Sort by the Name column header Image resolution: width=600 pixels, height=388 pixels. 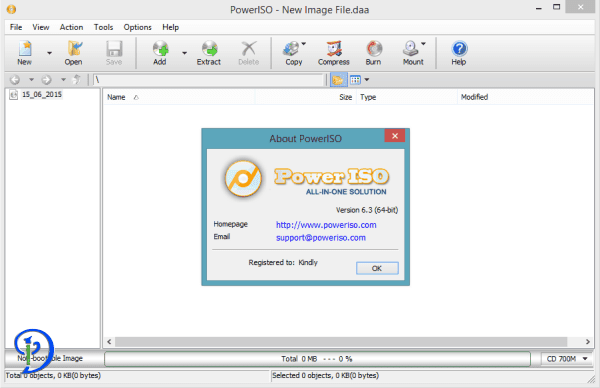click(179, 97)
